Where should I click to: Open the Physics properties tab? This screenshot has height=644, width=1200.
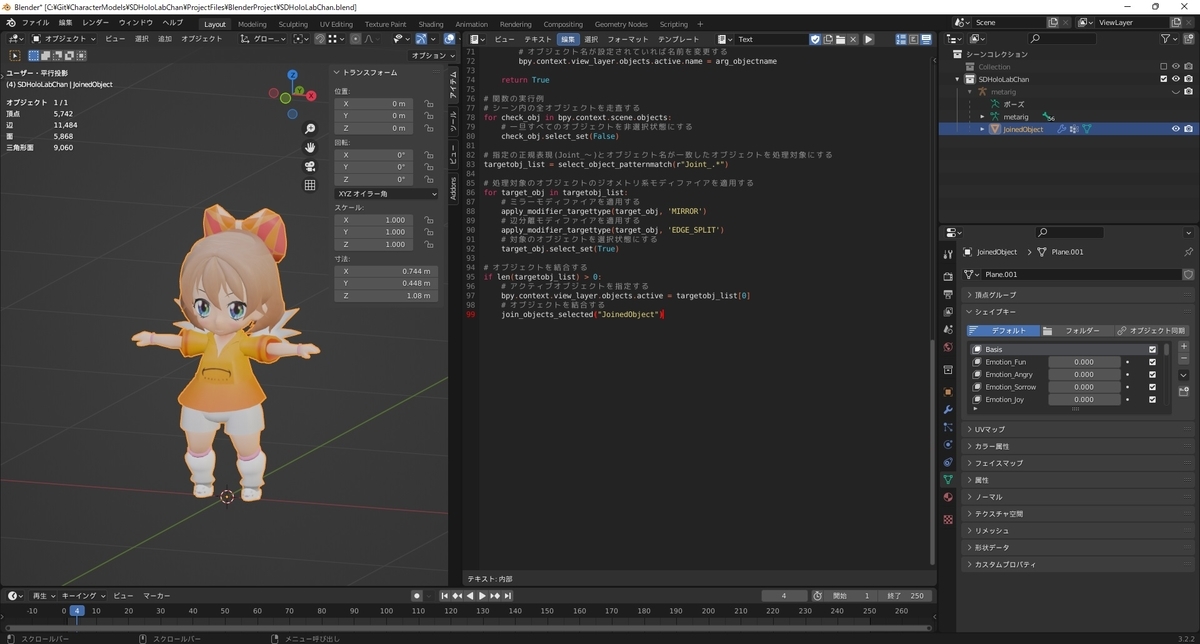pos(948,444)
